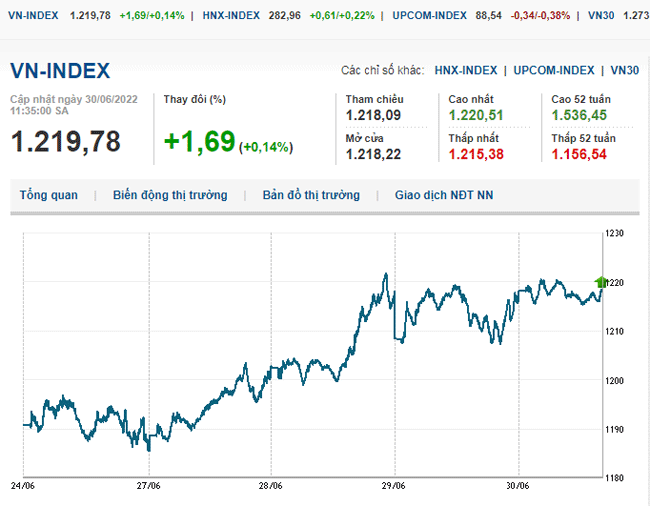The width and height of the screenshot is (650, 506).
Task: Select the Giao dịch NĐT NN tab
Action: tap(443, 195)
